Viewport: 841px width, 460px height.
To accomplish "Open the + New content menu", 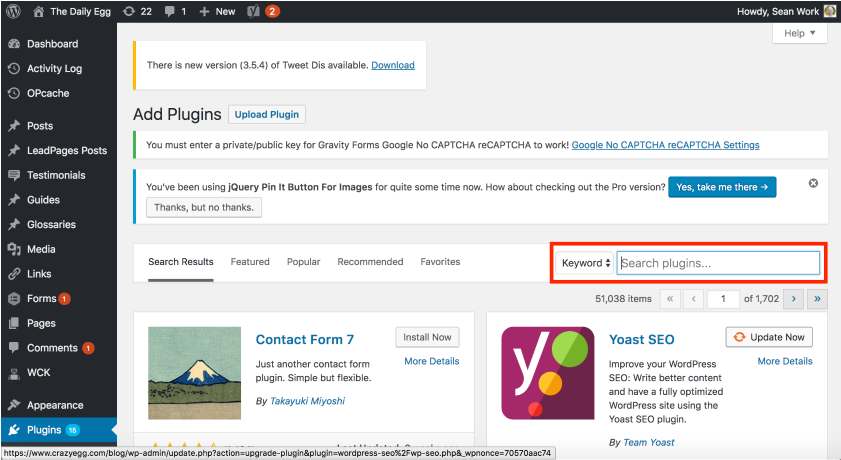I will (x=217, y=11).
